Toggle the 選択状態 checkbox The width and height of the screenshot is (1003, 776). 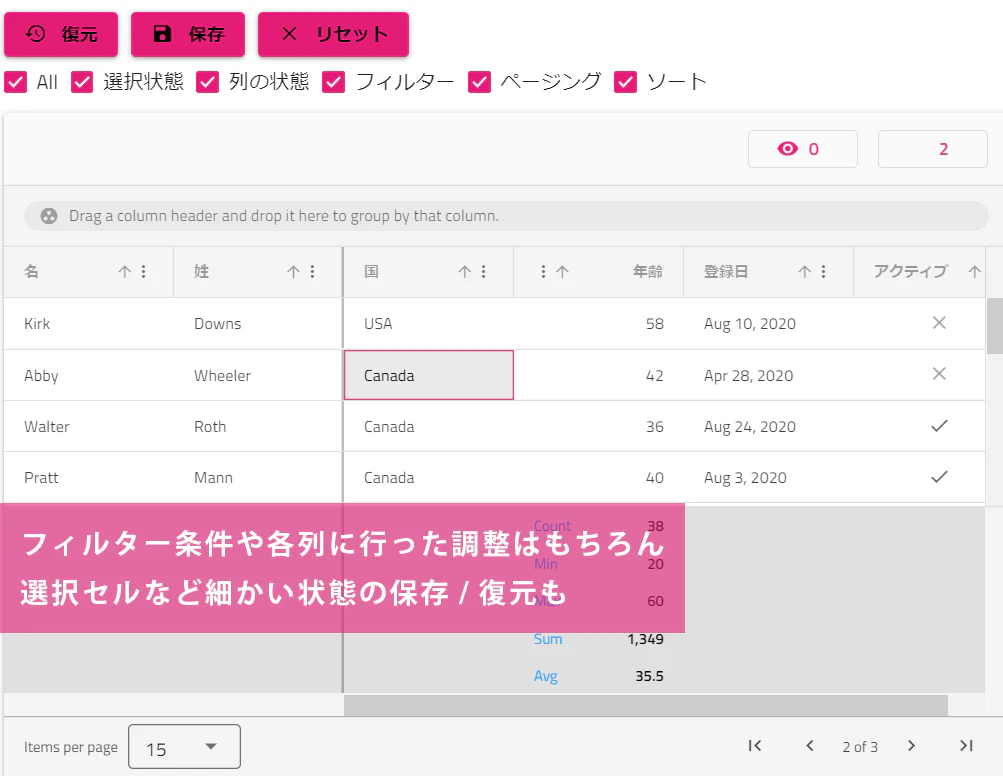(x=82, y=82)
